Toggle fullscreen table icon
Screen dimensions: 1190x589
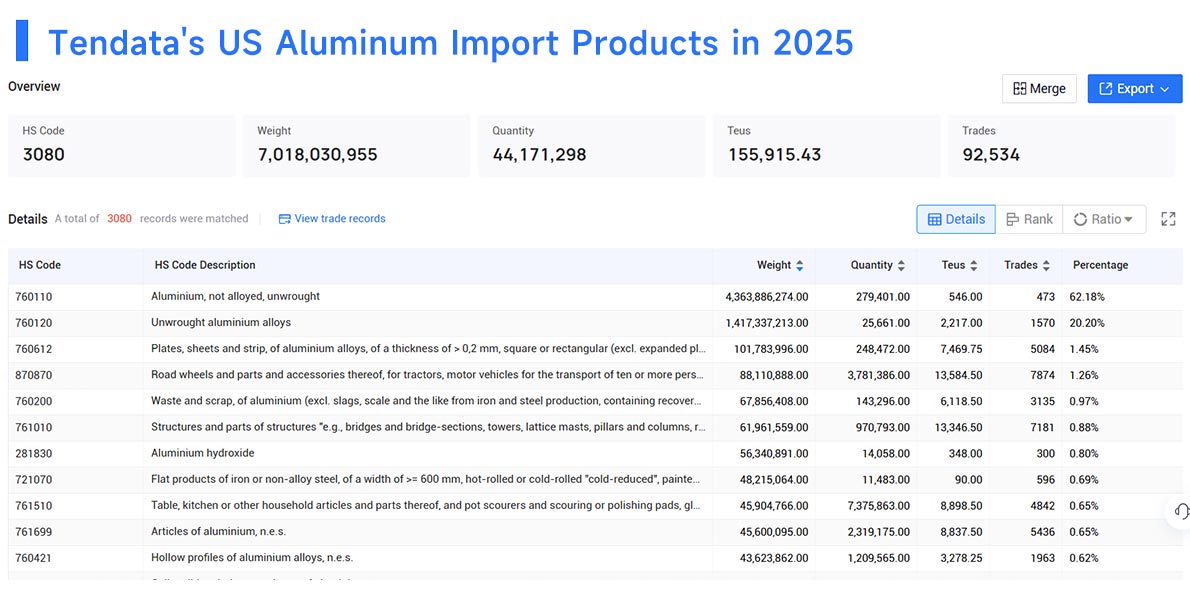coord(1168,219)
